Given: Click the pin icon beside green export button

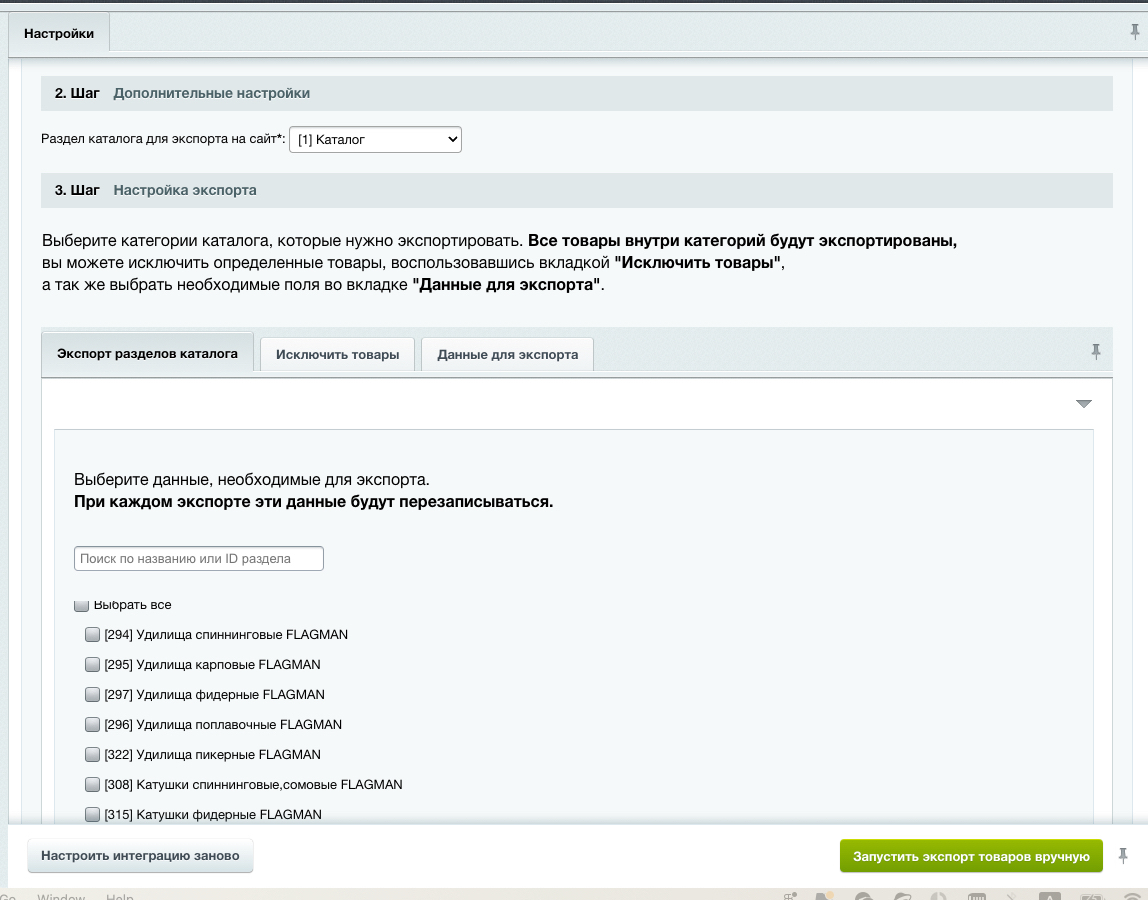Looking at the screenshot, I should click(1122, 855).
